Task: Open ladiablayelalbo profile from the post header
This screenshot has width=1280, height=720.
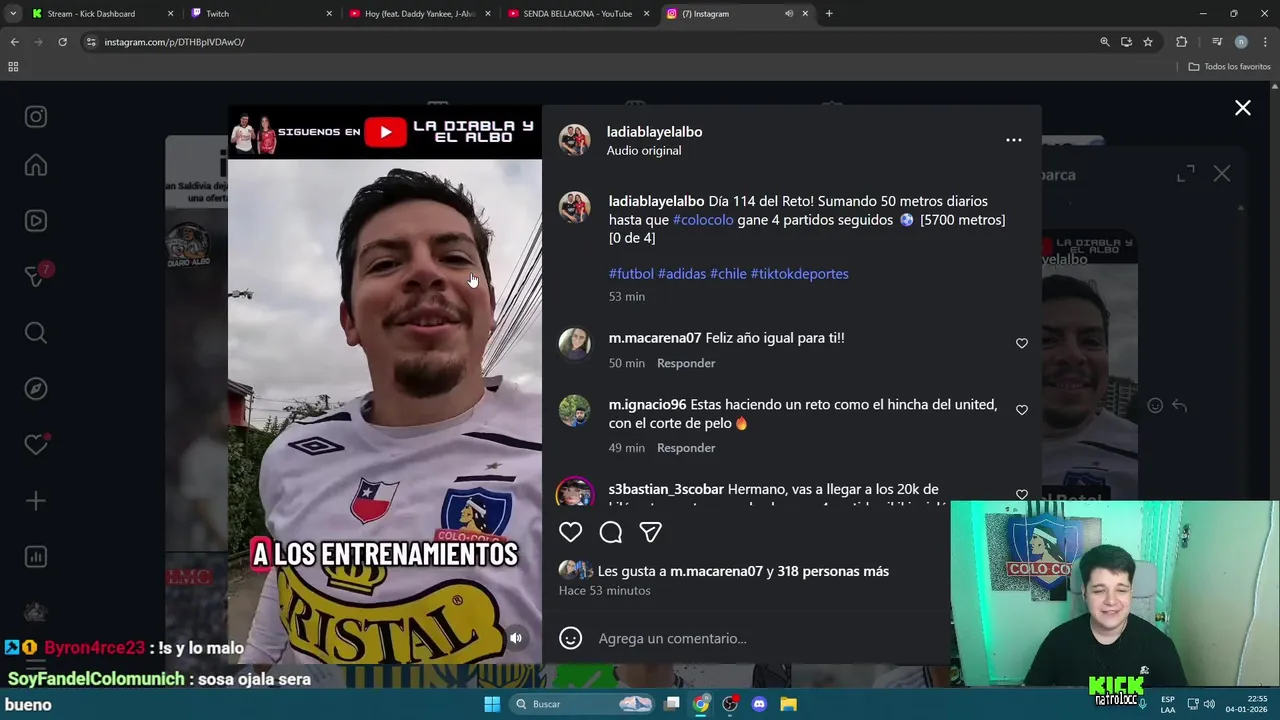Action: tap(654, 132)
